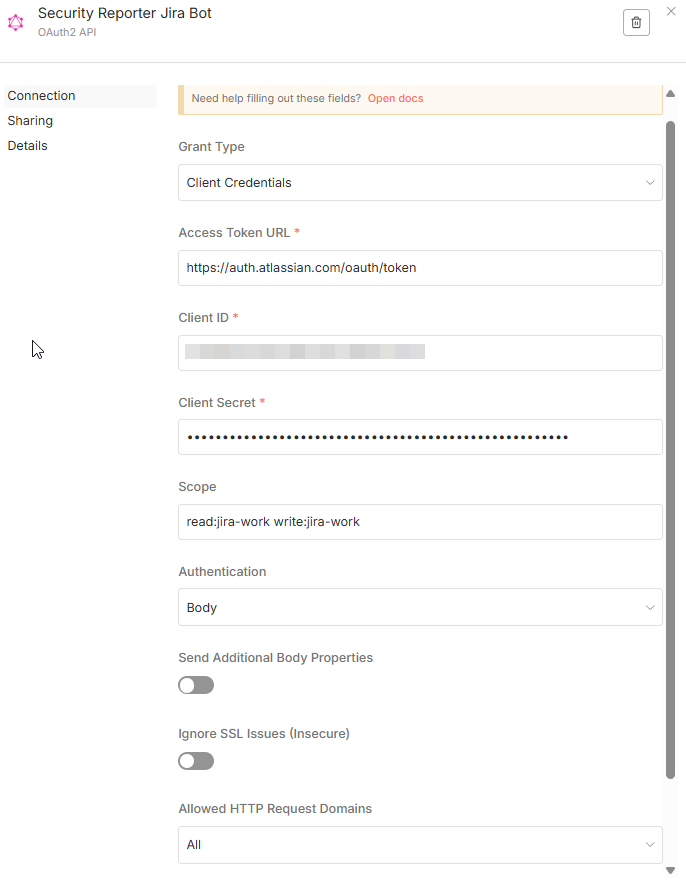Click the right-side scrollbar thumb

click(671, 450)
